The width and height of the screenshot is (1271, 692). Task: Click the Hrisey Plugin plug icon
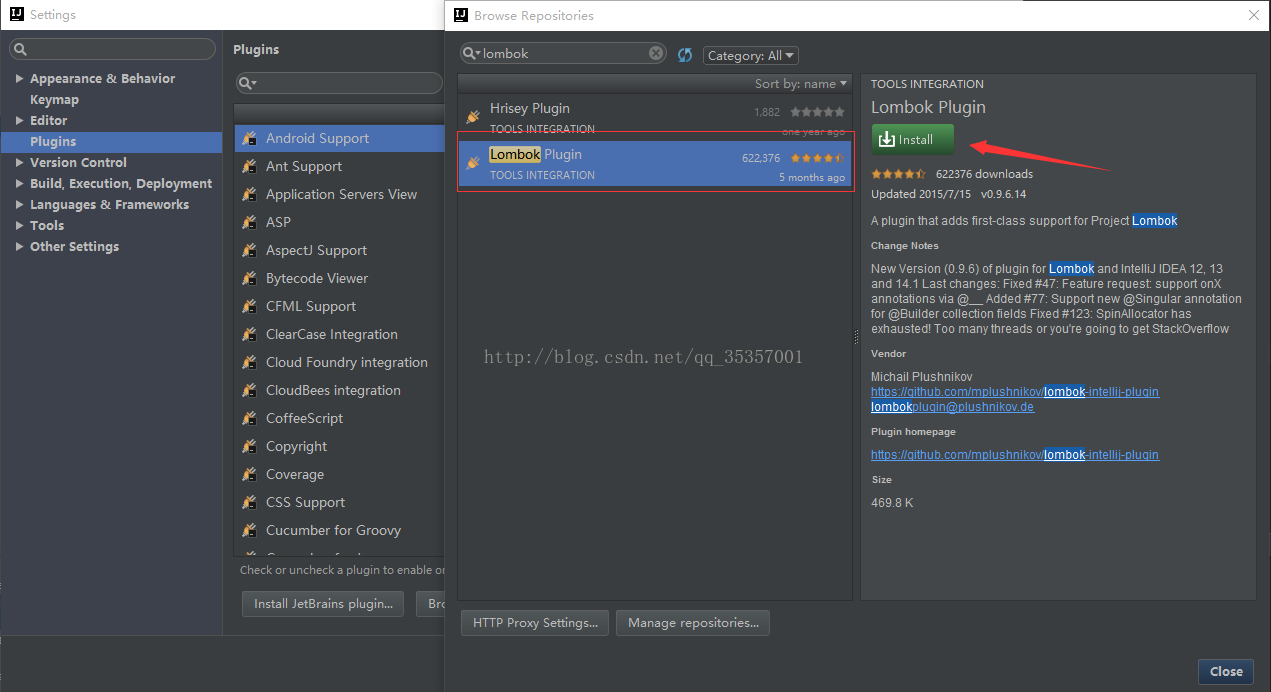(474, 117)
